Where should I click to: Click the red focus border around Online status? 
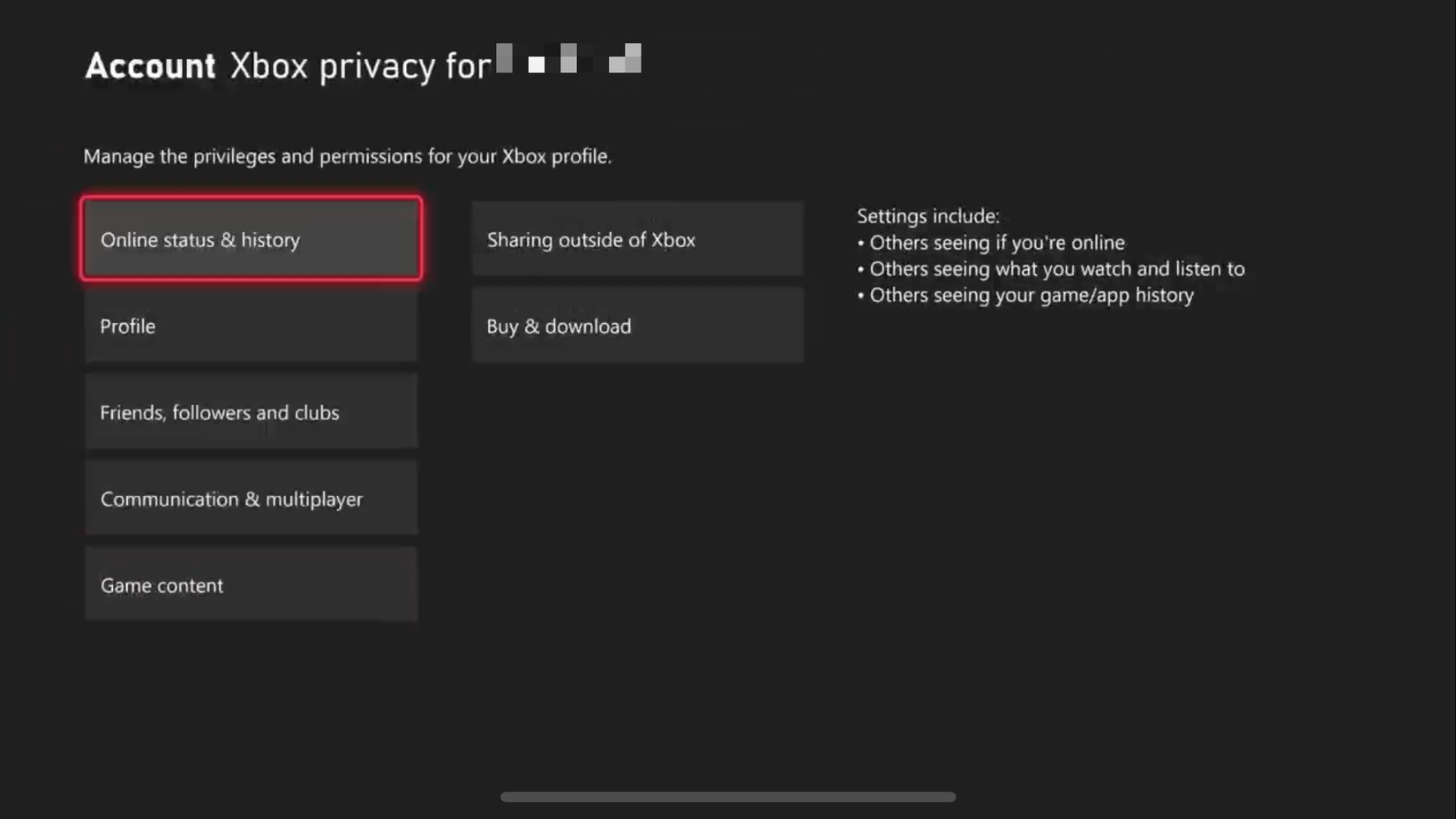[251, 199]
